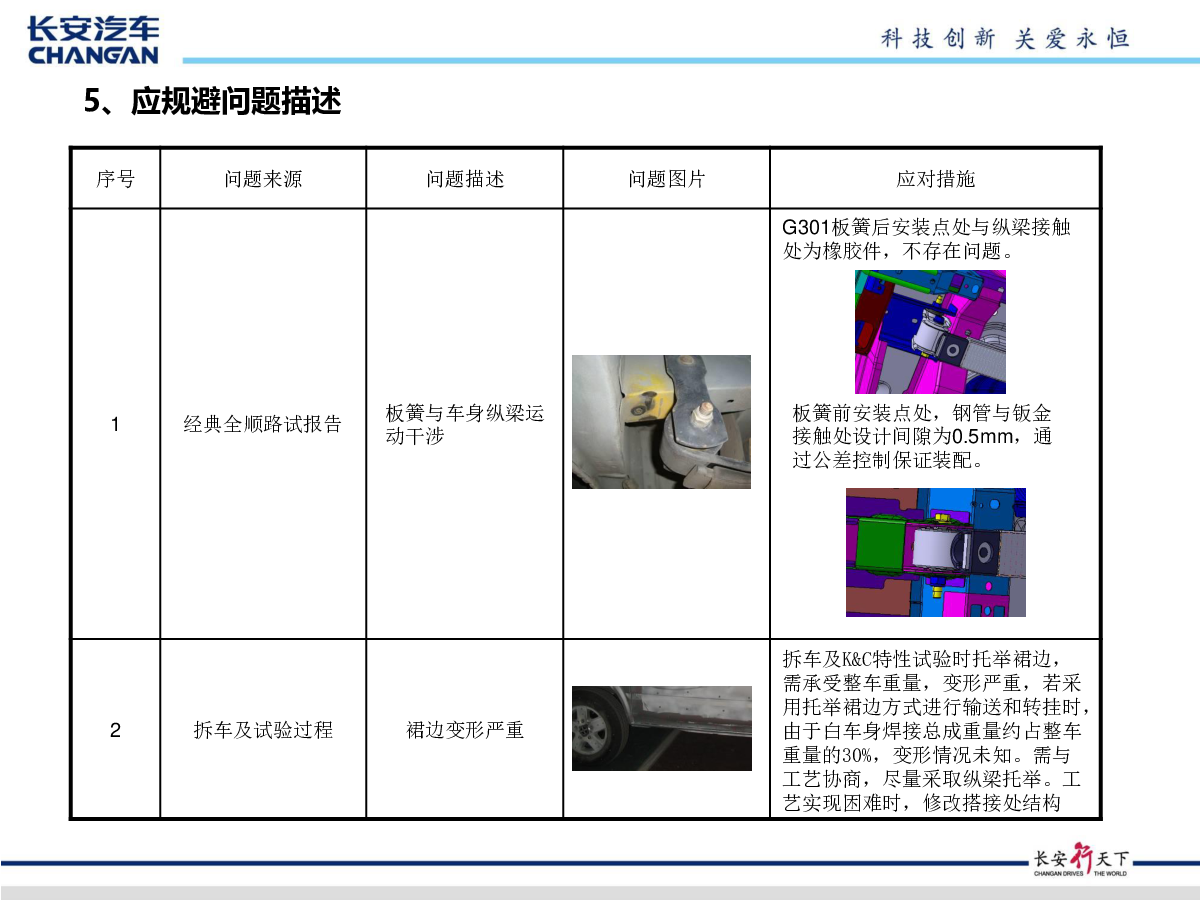Open the front mounting point CAD image
This screenshot has width=1200, height=900.
coord(936,552)
